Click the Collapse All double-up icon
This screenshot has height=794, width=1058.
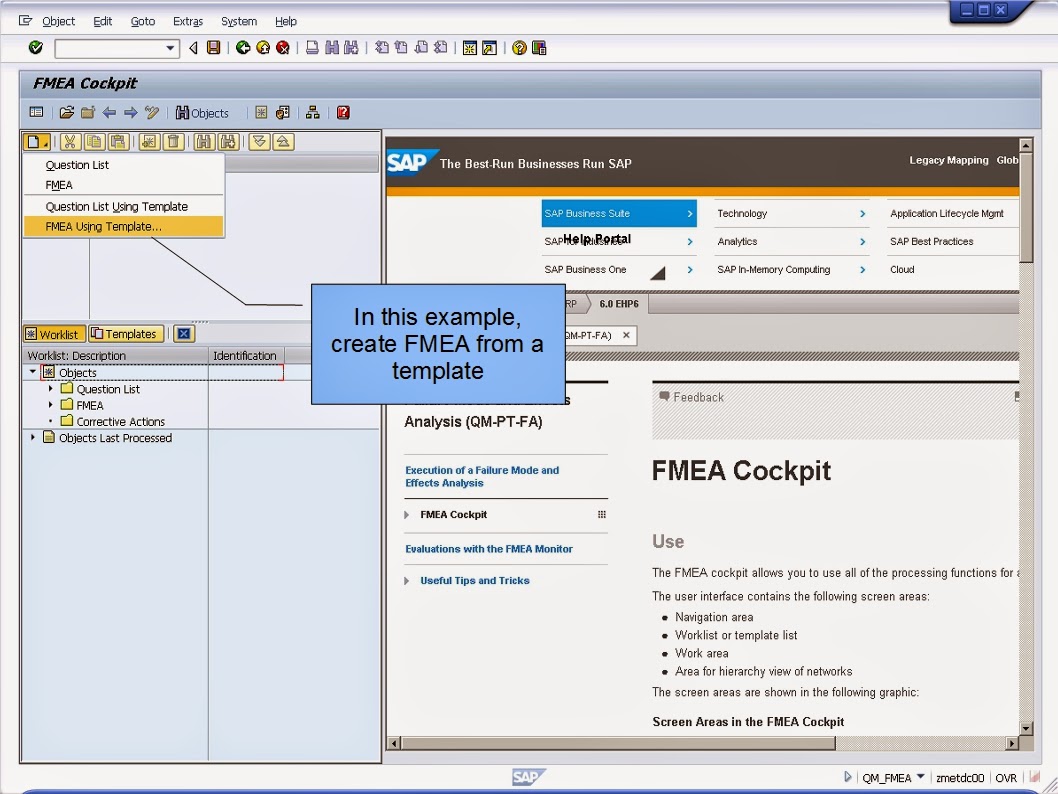[283, 142]
